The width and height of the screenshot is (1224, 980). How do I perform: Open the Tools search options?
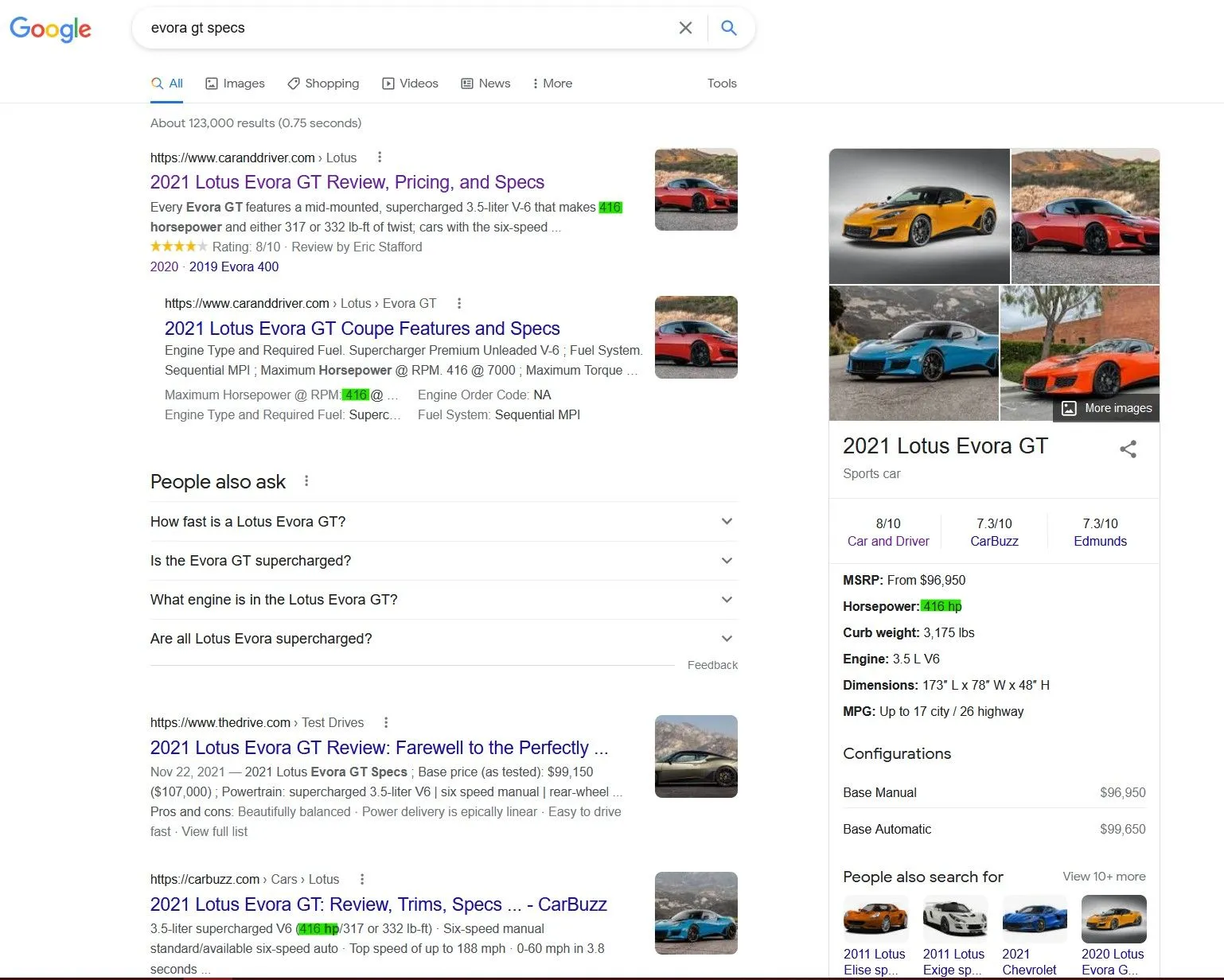[x=722, y=84]
